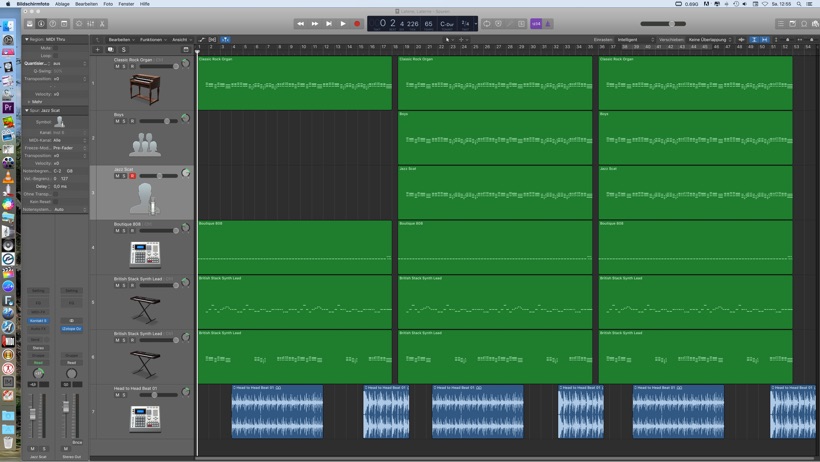Viewport: 820px width, 462px height.
Task: Open the LCD display mode dropdown arrow
Action: pos(475,24)
